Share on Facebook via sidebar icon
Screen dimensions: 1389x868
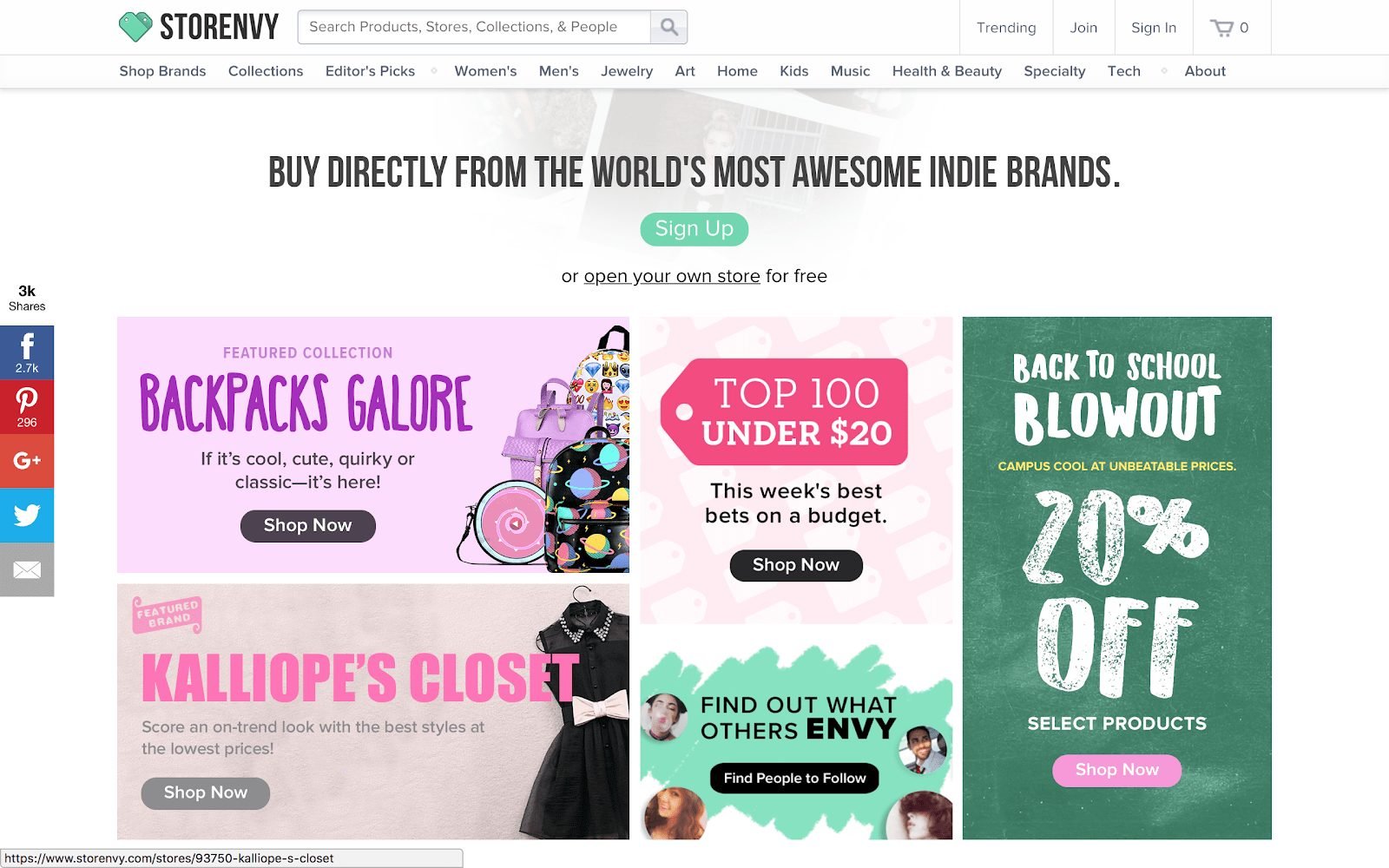tap(27, 352)
